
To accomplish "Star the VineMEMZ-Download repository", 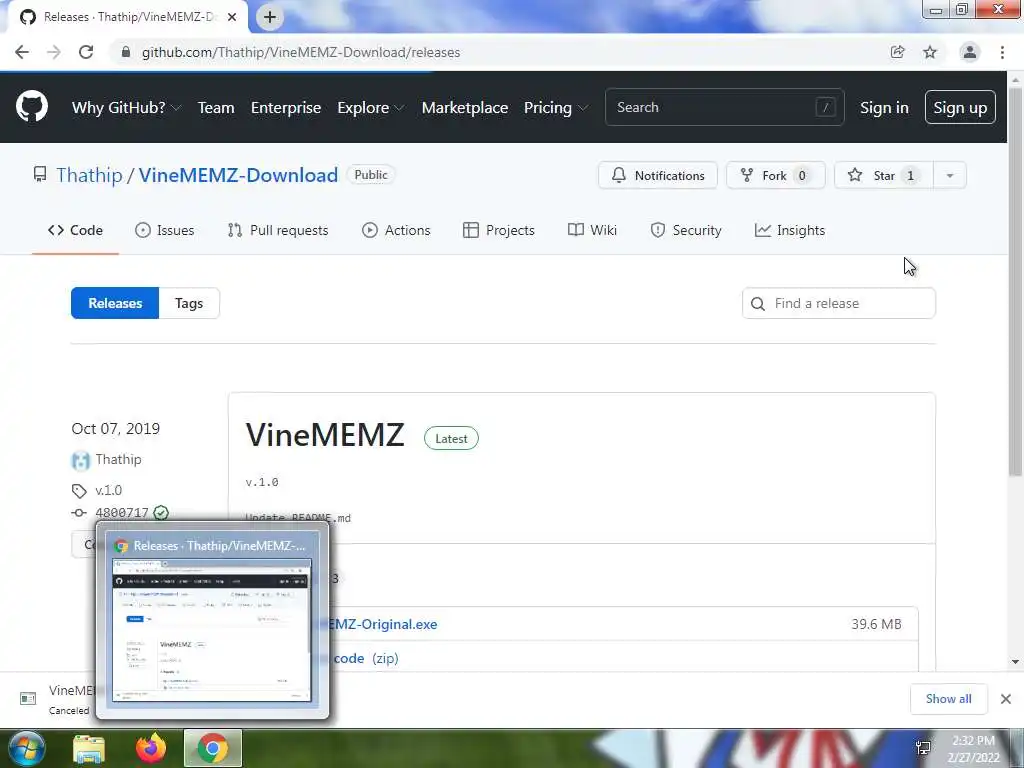I will click(x=884, y=176).
